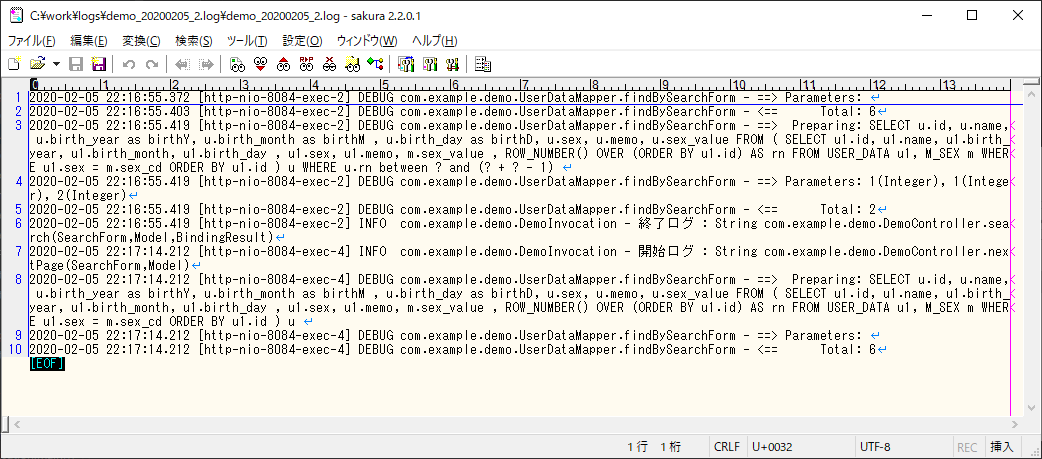1042x459 pixels.
Task: Open Grep search folder-binoculars icon
Action: [x=353, y=64]
